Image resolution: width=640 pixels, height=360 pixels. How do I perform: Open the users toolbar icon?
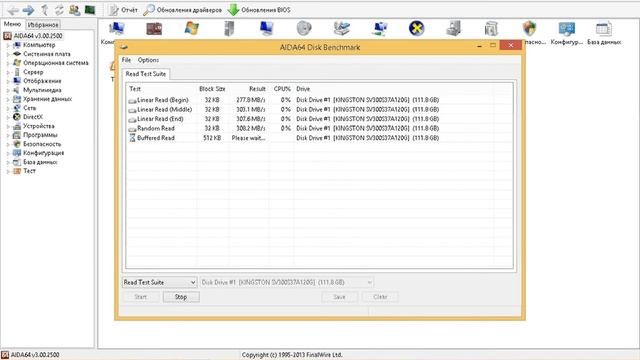[x=75, y=10]
